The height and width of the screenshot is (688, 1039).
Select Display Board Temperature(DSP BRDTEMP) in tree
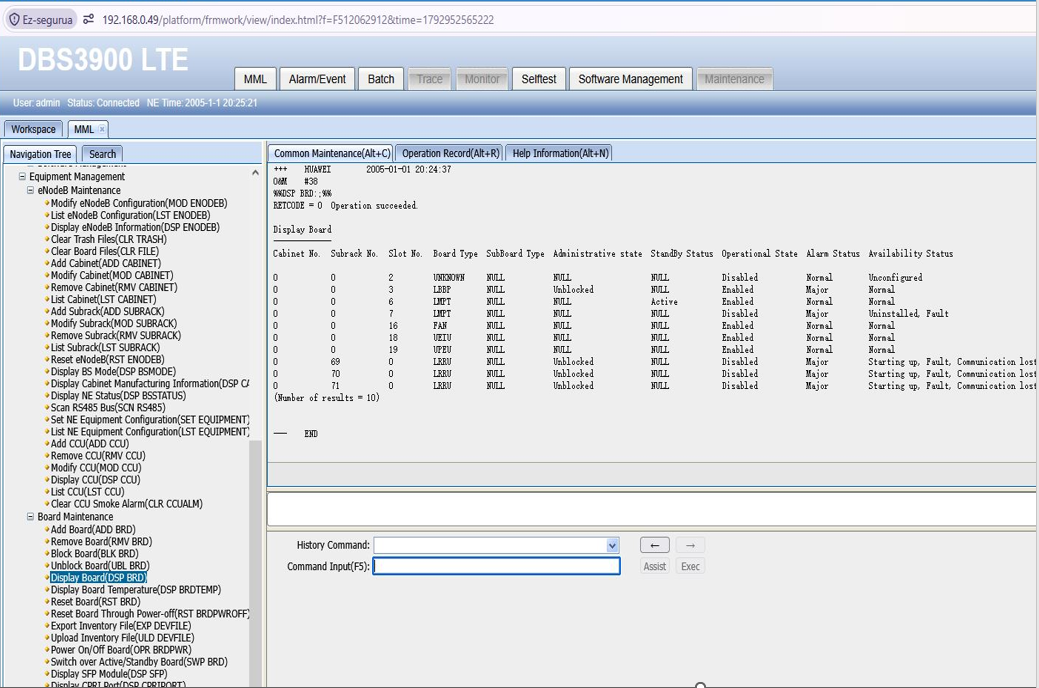pos(136,590)
